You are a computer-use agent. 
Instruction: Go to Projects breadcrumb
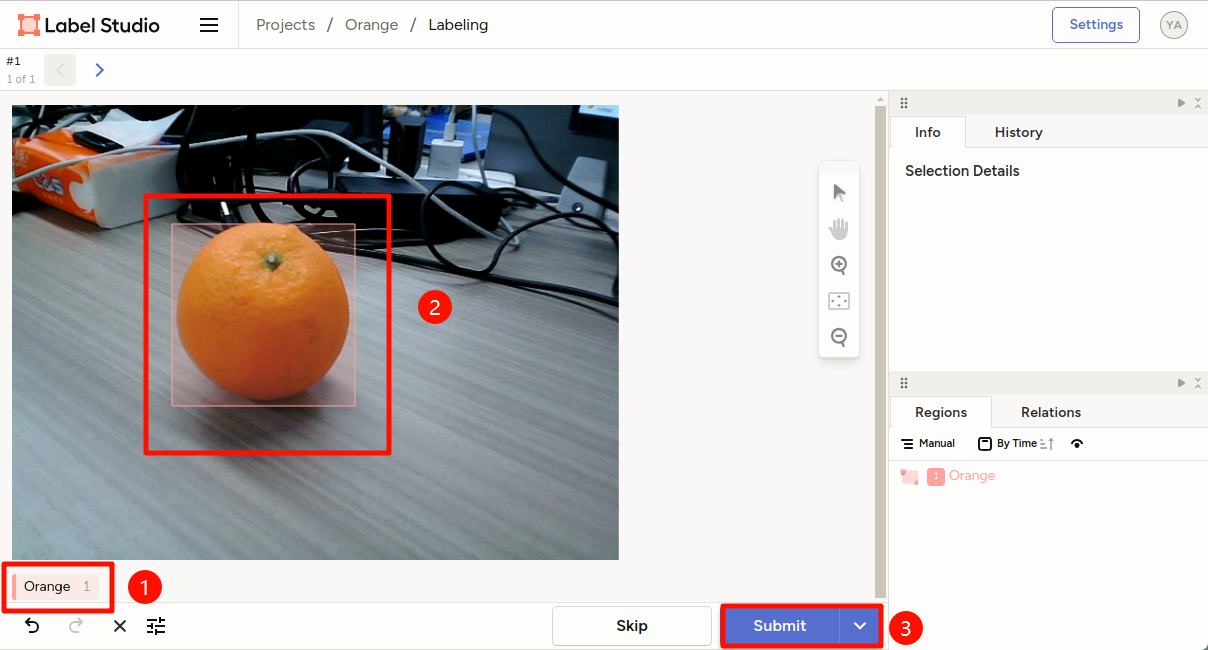click(286, 25)
